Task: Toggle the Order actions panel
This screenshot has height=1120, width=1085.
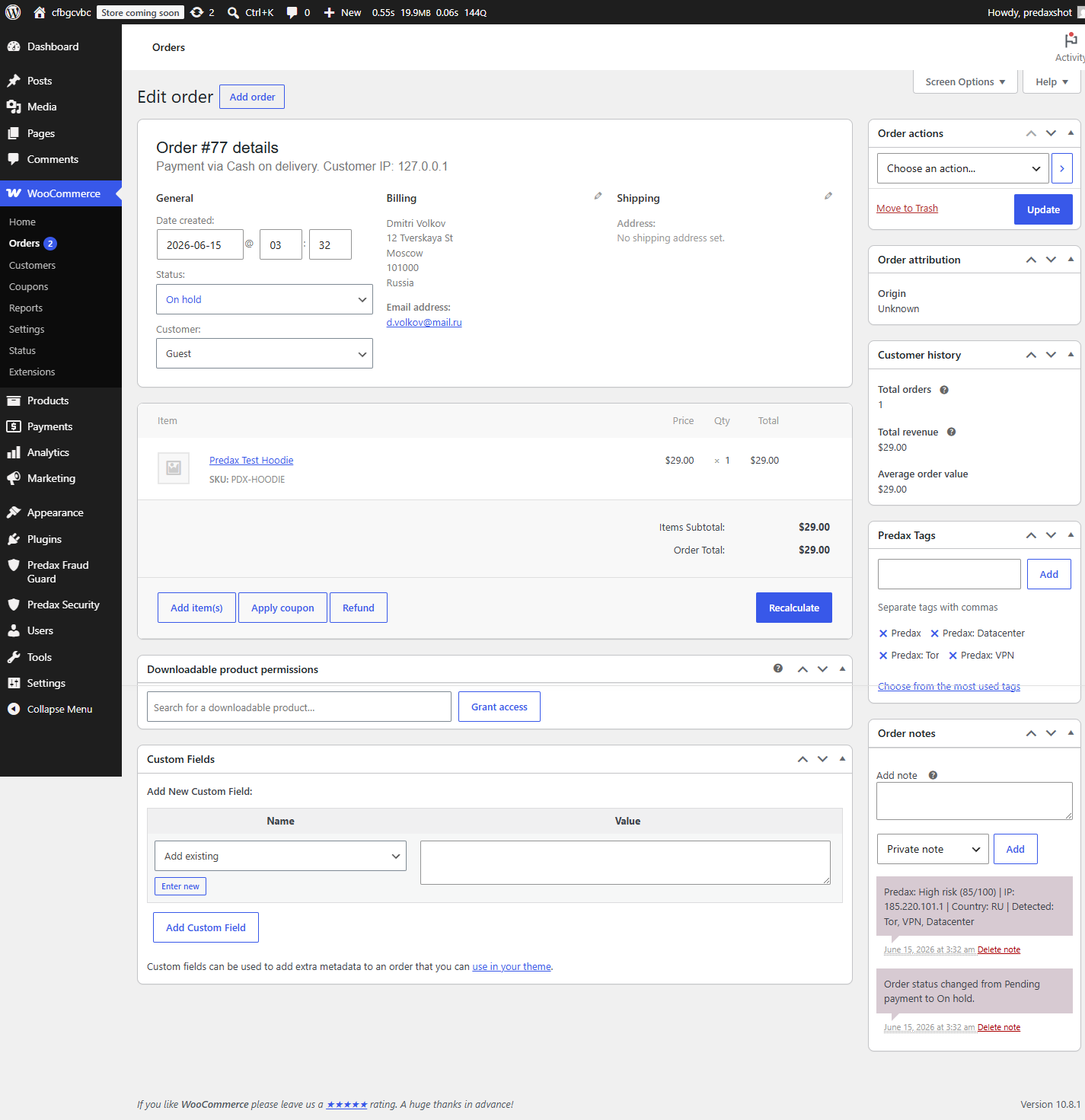Action: (x=1071, y=132)
